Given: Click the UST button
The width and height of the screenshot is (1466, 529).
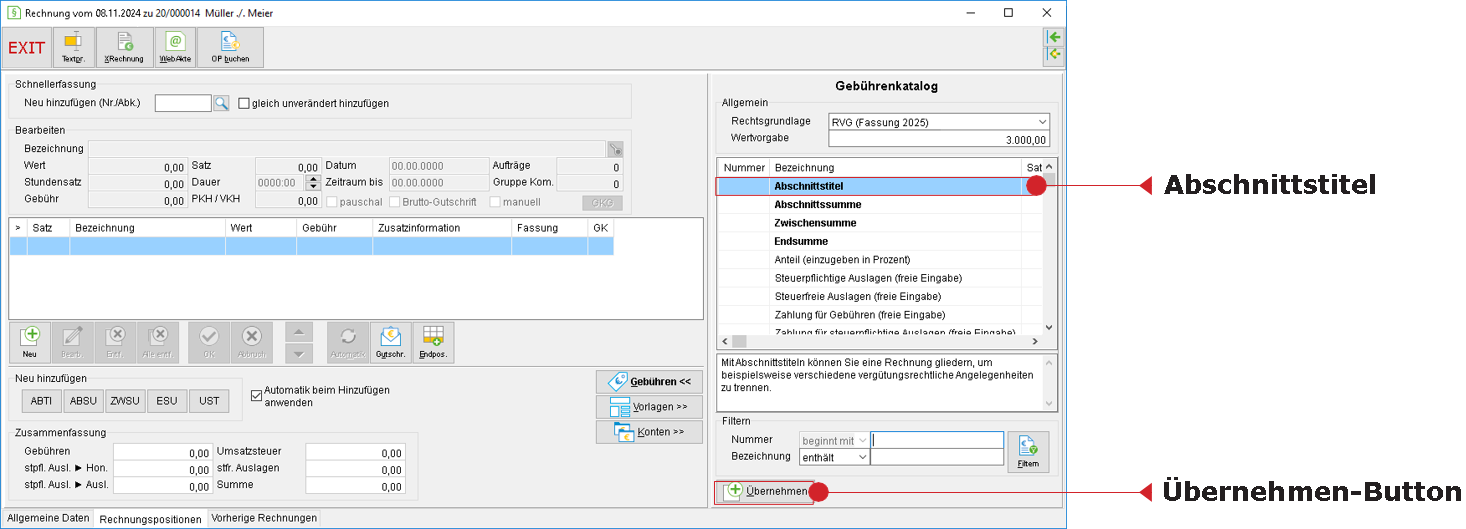Looking at the screenshot, I should click(x=209, y=401).
